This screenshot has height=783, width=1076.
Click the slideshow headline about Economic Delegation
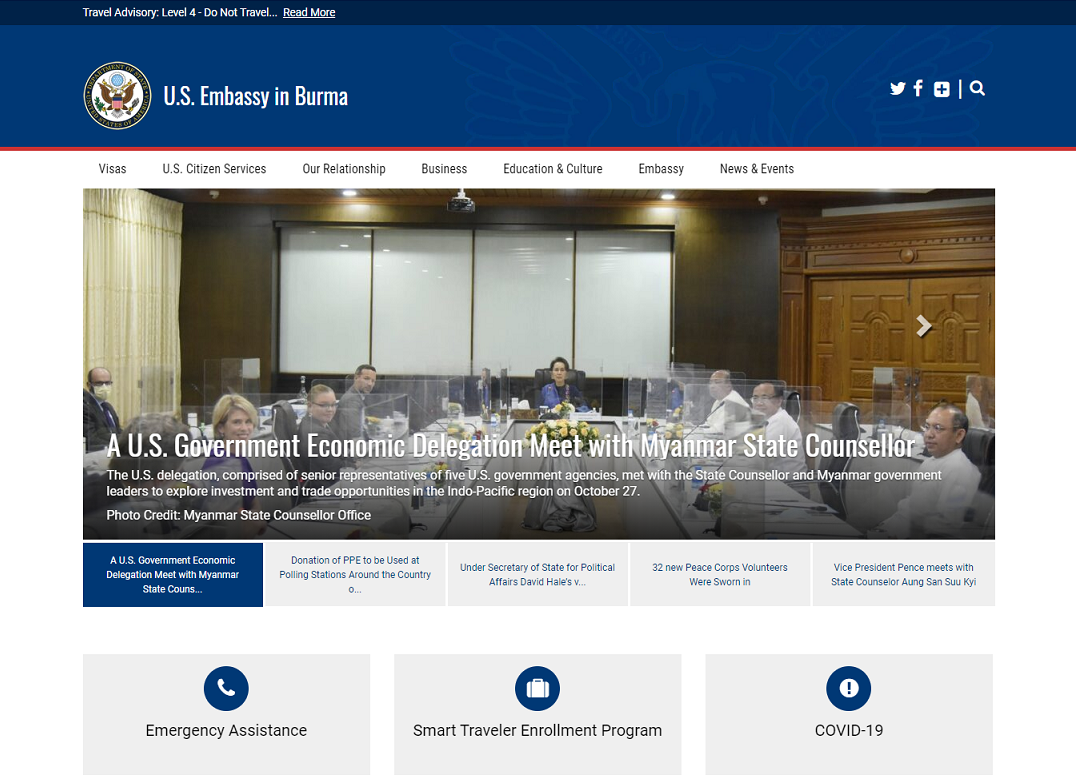511,446
